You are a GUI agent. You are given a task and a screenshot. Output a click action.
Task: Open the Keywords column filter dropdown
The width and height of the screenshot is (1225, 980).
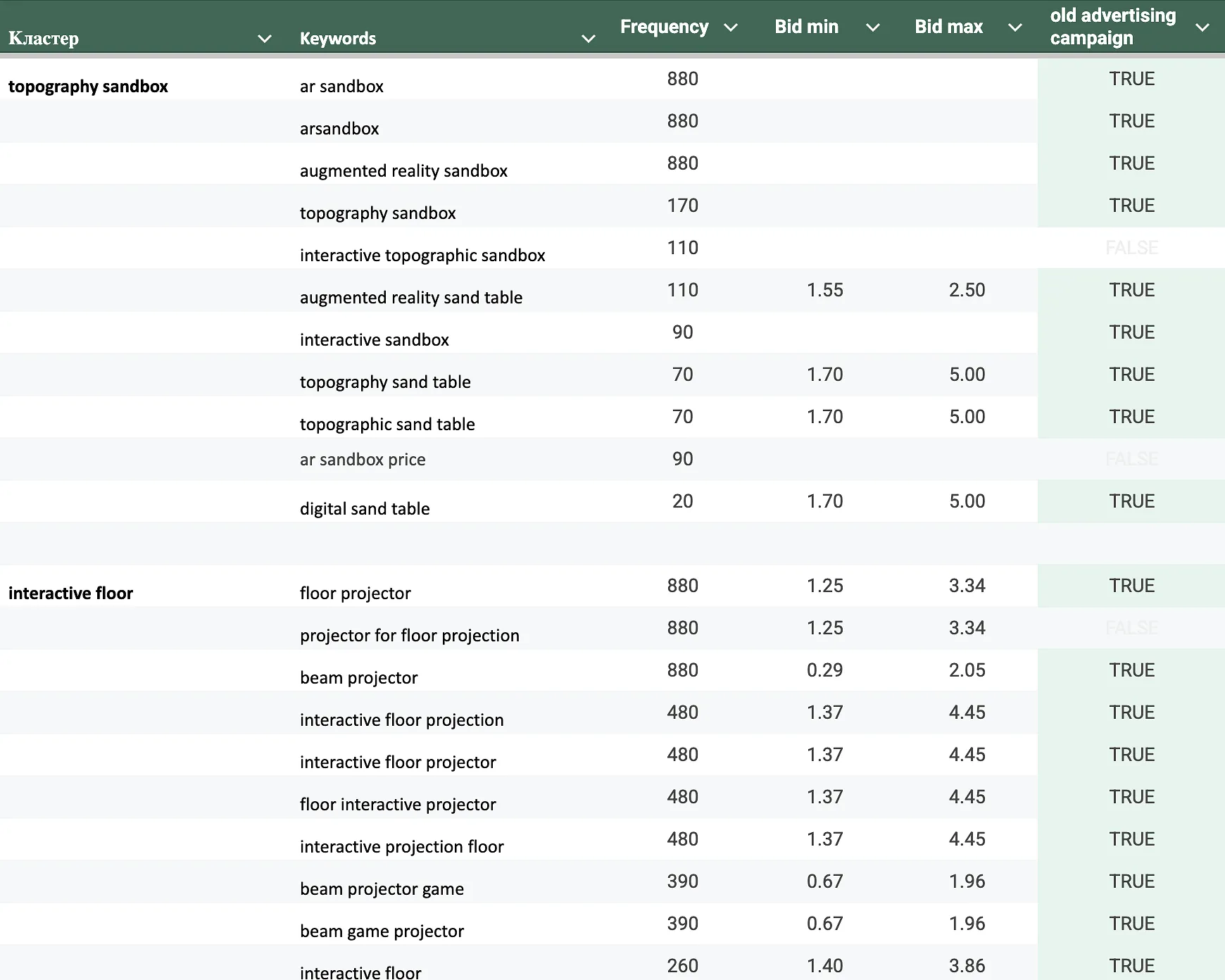[589, 39]
